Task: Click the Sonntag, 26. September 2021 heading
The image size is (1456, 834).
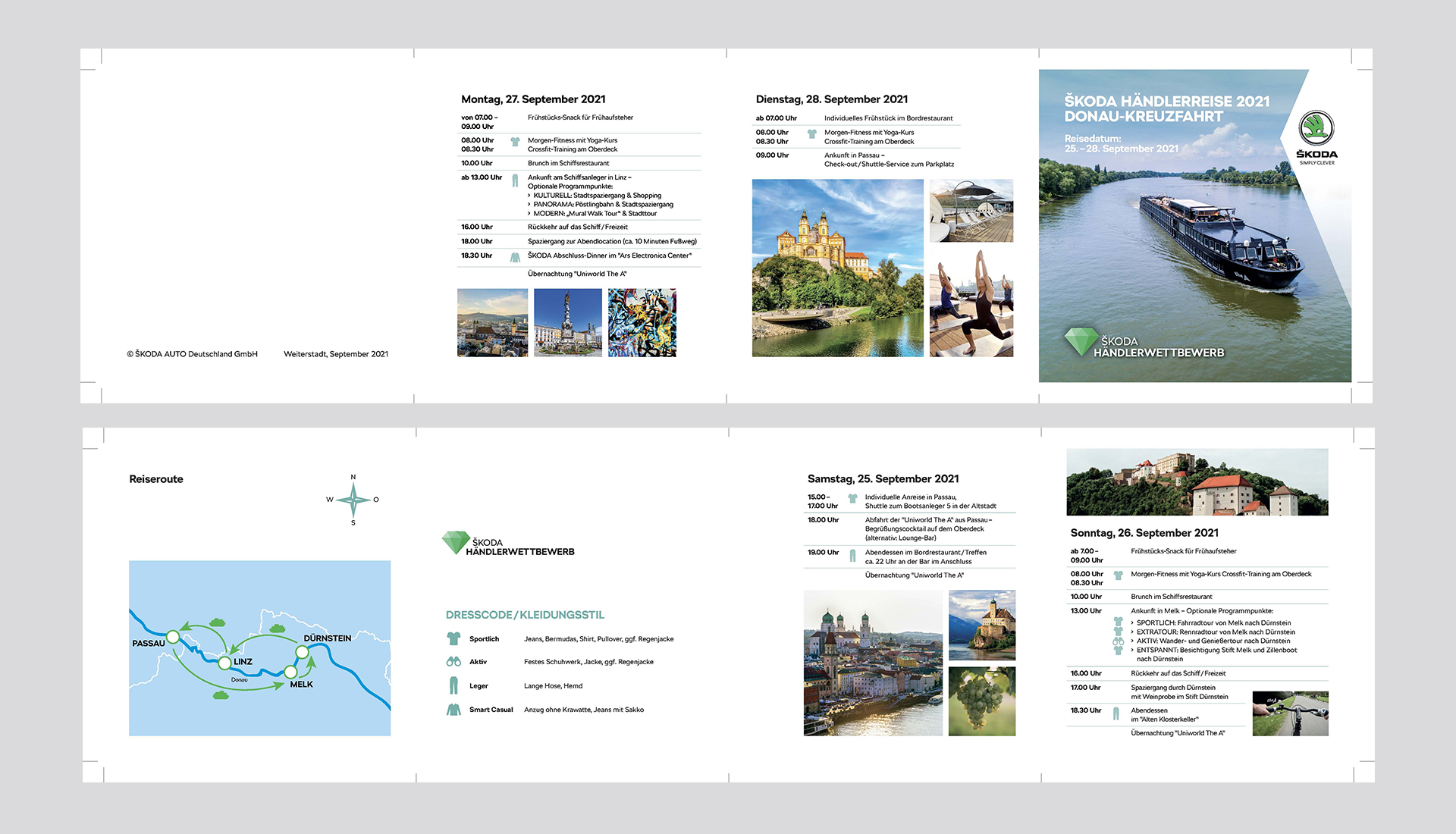Action: tap(1144, 533)
